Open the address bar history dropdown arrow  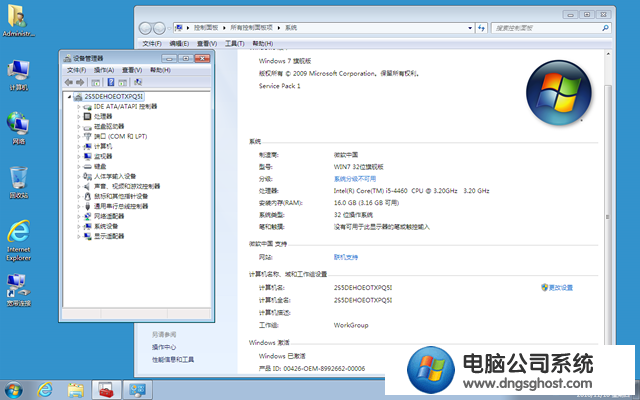(470, 28)
